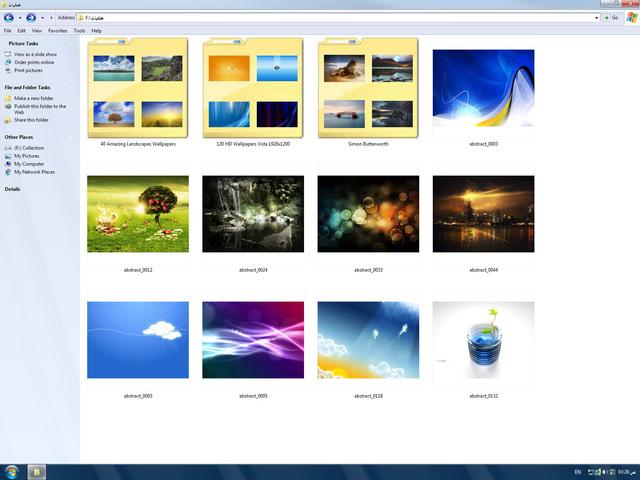
Task: Select the abstract_0118 sky clouds thumbnail
Action: coord(368,340)
